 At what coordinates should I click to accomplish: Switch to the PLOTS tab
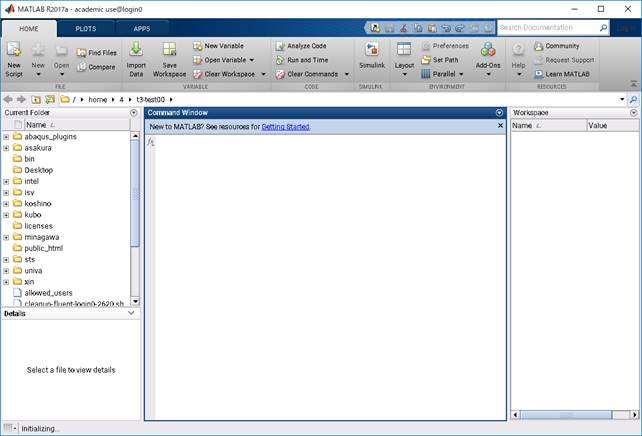point(86,29)
